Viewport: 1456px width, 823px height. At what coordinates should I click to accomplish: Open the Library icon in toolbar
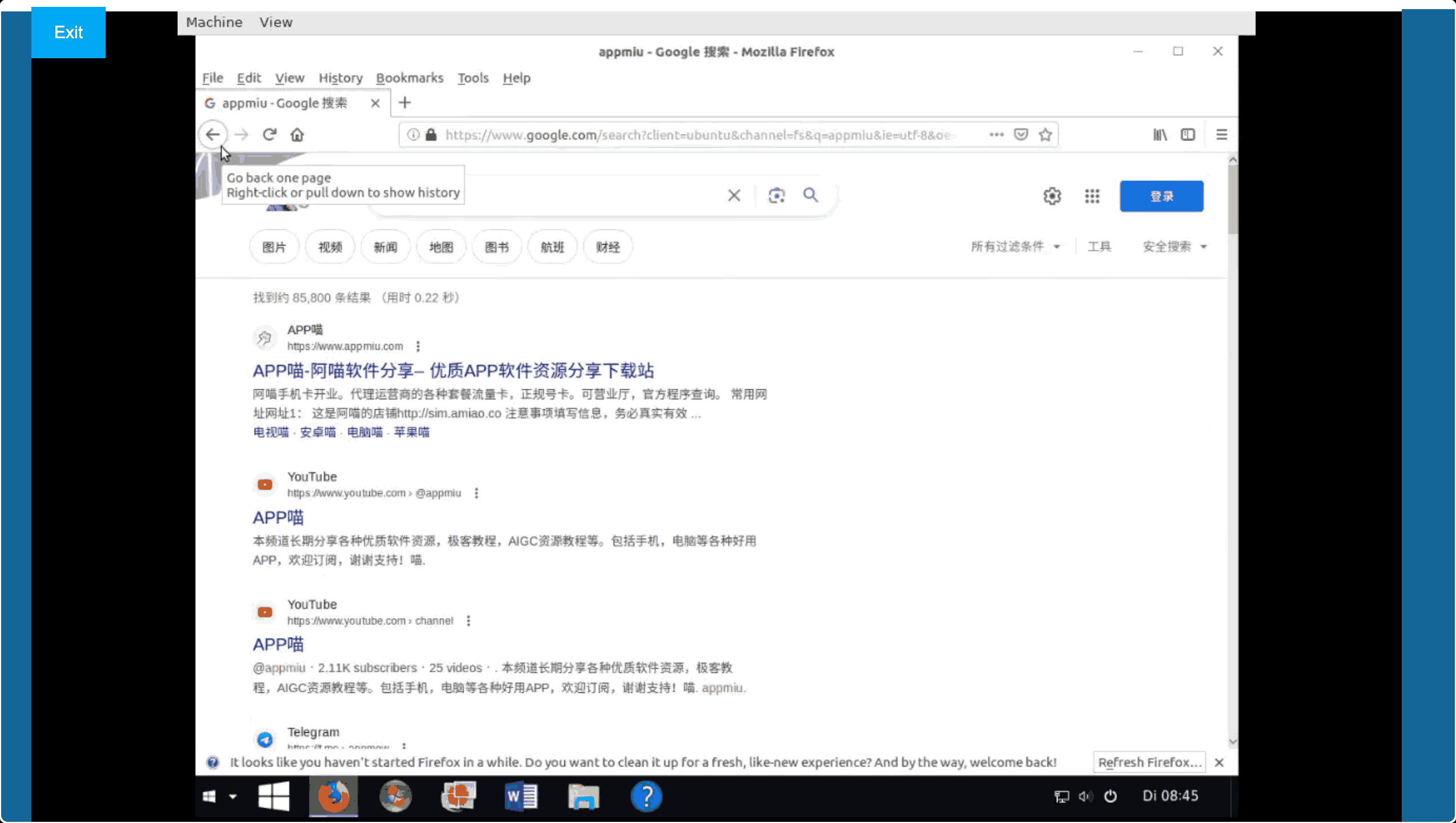[1160, 135]
